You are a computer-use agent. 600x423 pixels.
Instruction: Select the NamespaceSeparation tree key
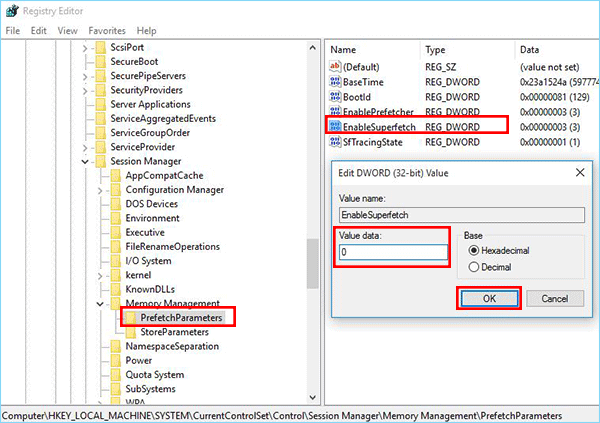tap(172, 346)
